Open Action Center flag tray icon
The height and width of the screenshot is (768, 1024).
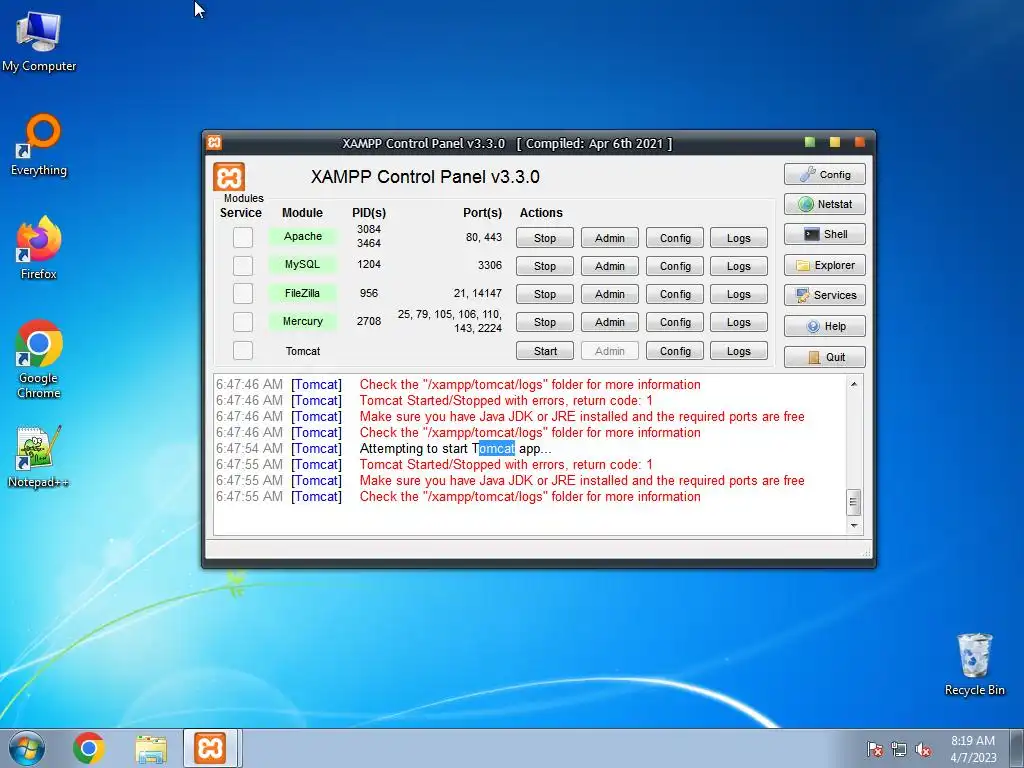pos(874,749)
